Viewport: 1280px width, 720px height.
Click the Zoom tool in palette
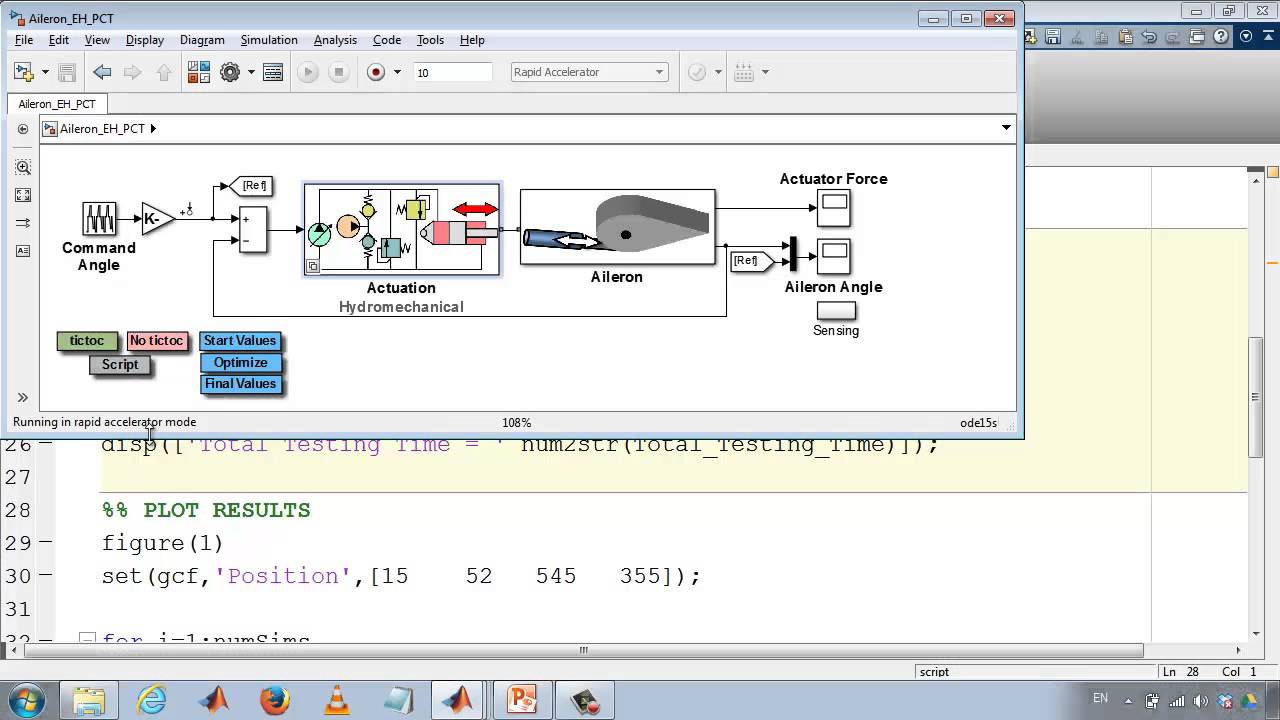[x=23, y=167]
